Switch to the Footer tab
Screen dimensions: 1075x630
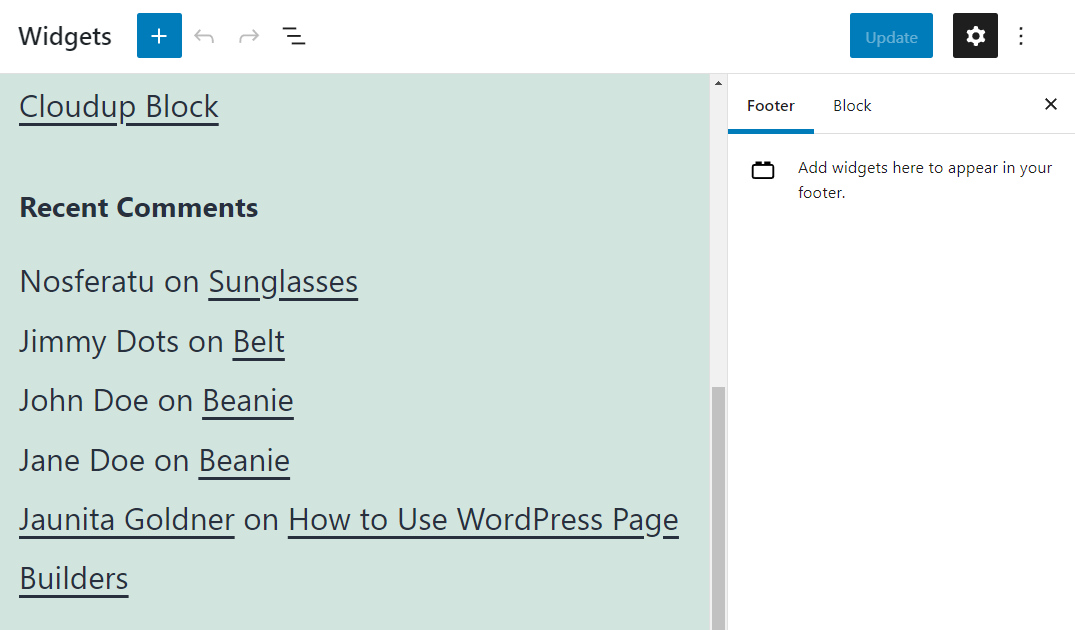pos(770,105)
